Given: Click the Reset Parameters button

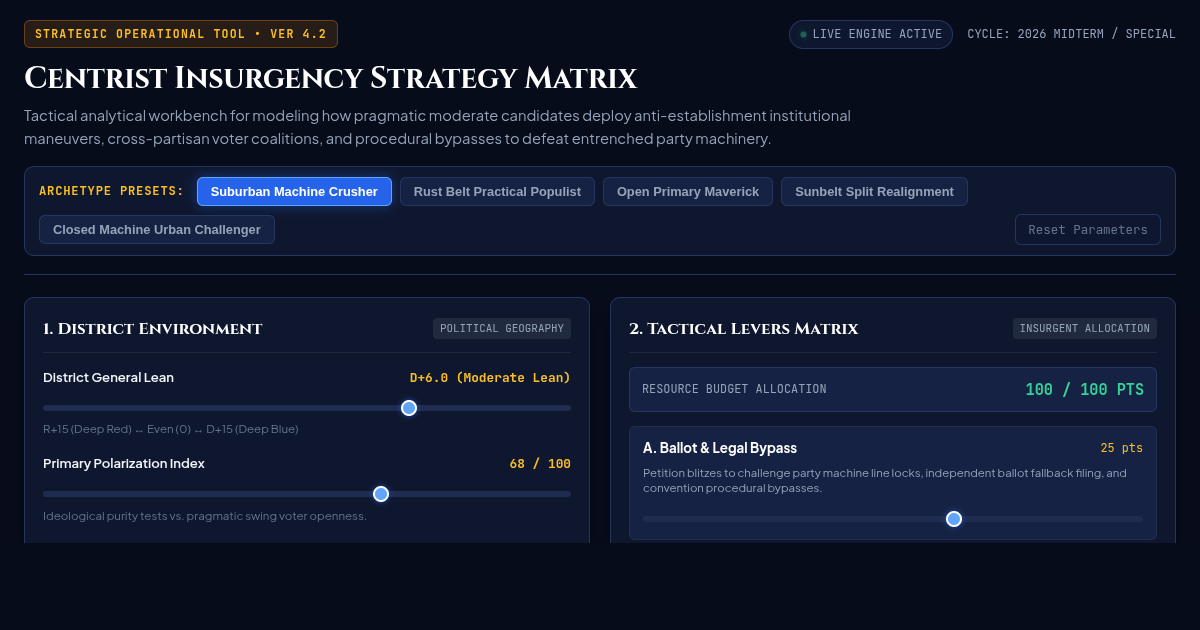Looking at the screenshot, I should (1088, 229).
